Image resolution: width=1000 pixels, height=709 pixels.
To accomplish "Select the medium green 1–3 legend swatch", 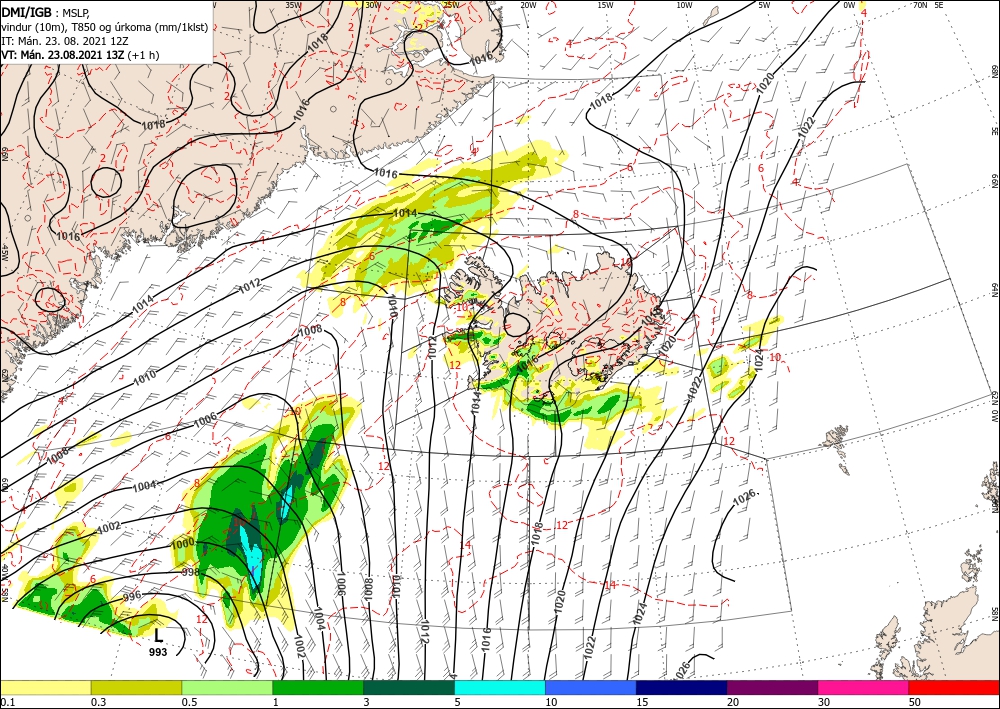I will point(318,687).
